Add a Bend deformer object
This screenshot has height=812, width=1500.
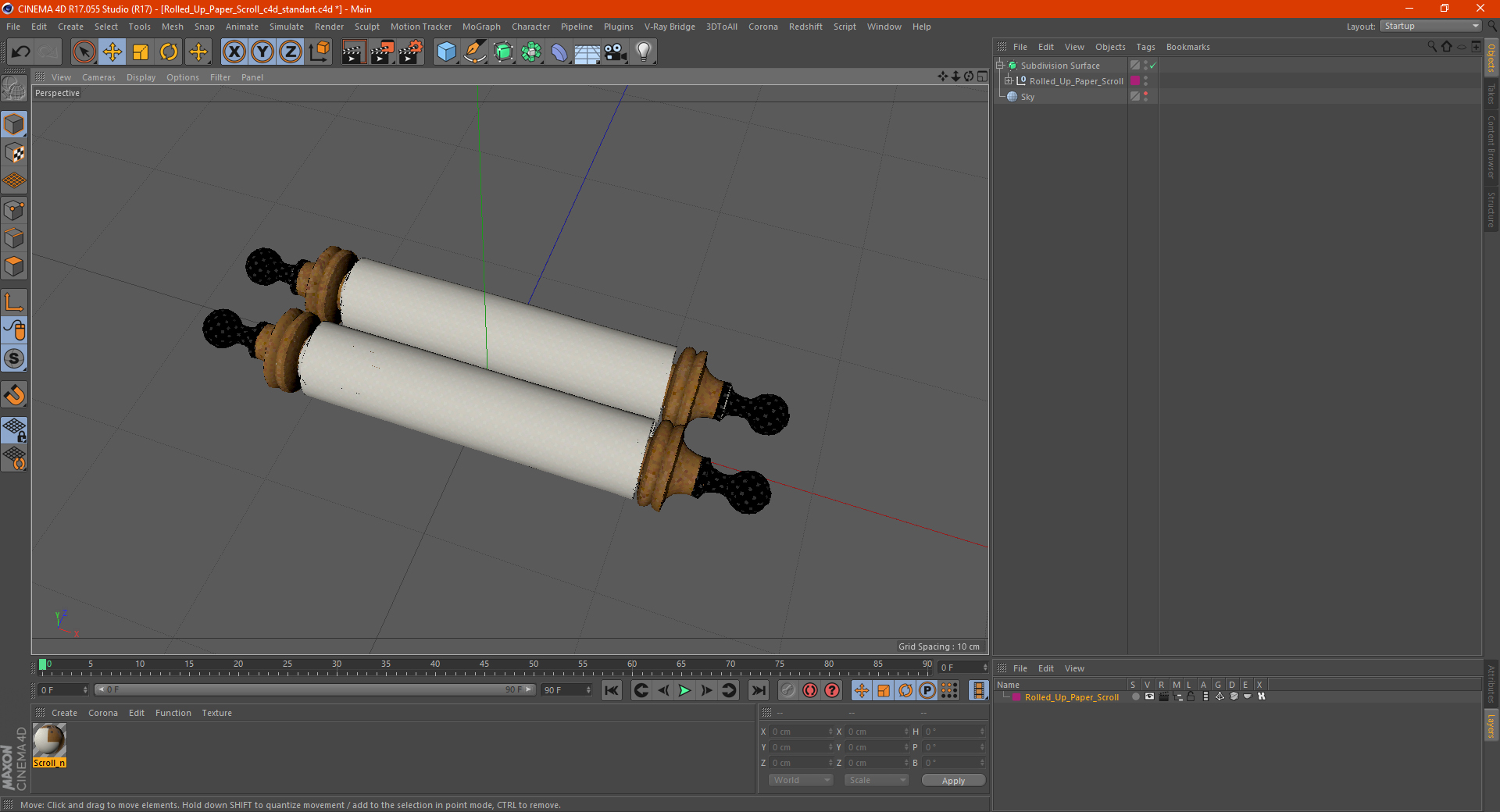pos(559,52)
